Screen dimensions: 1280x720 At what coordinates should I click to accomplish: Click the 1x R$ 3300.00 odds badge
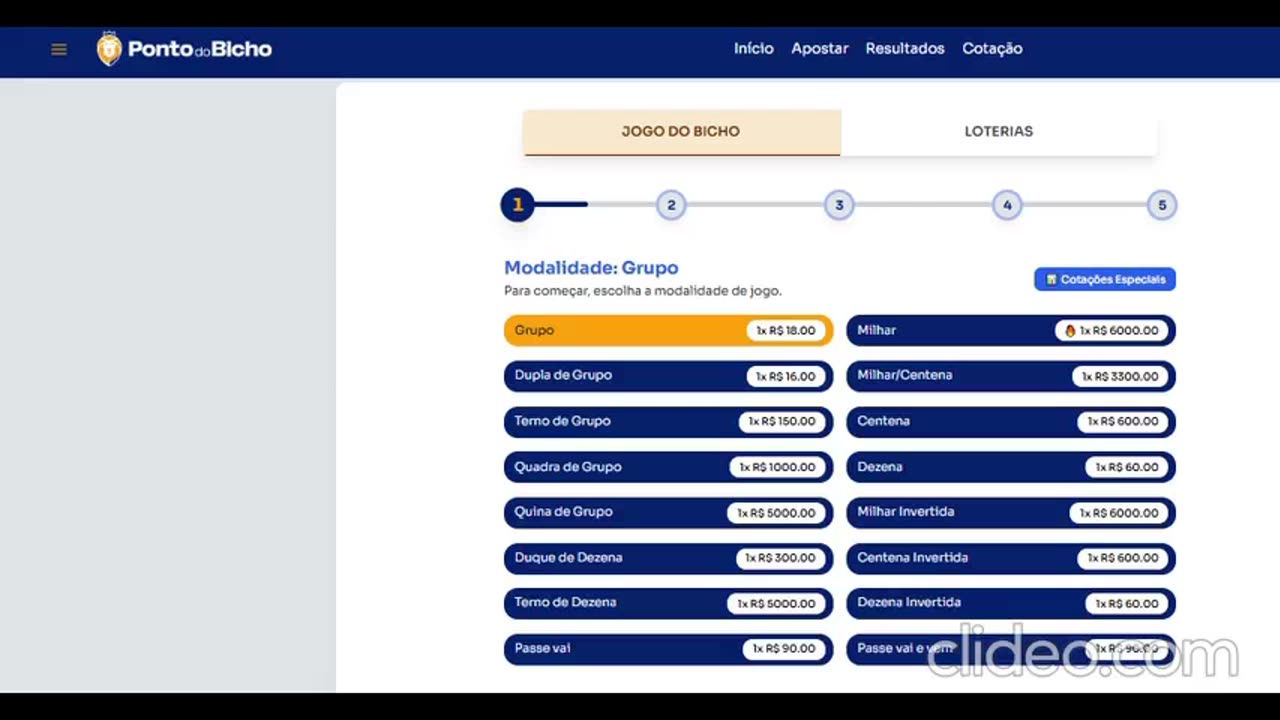[x=1120, y=377]
